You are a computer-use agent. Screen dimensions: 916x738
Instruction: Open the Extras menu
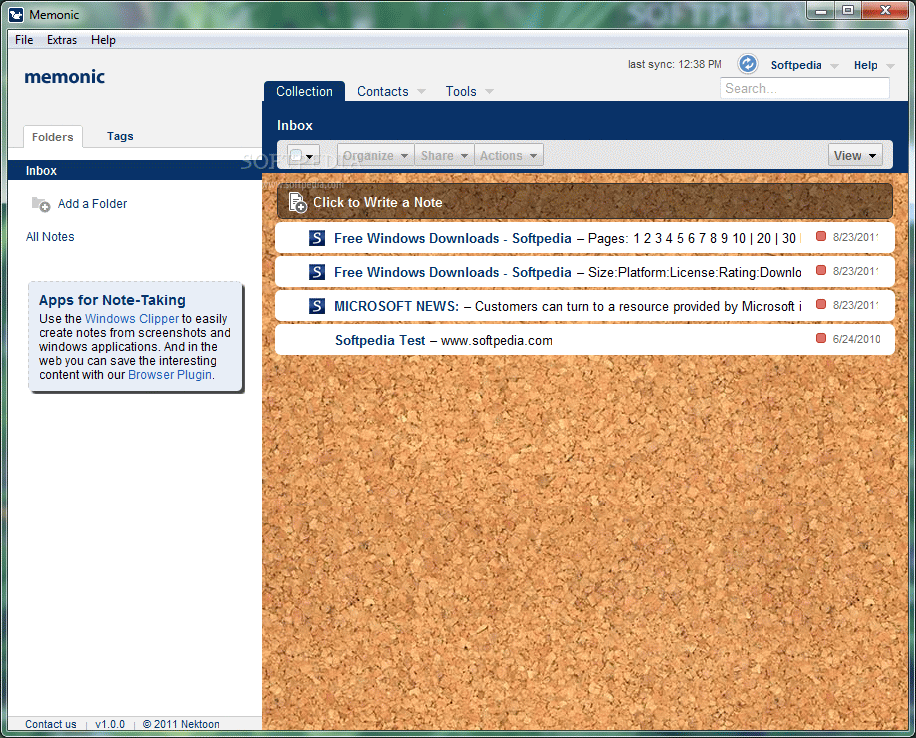point(62,40)
